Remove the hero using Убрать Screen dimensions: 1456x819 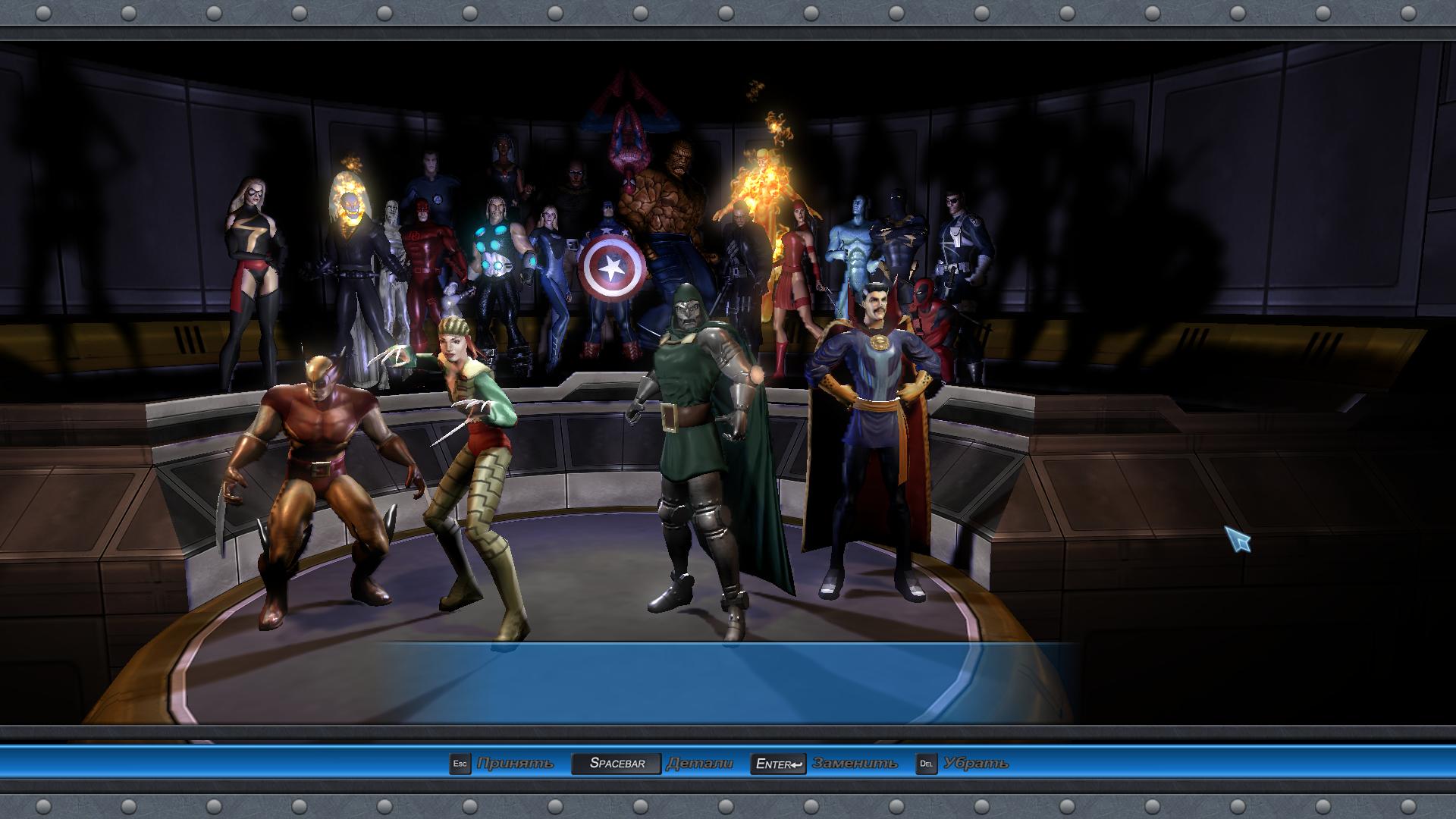(976, 764)
